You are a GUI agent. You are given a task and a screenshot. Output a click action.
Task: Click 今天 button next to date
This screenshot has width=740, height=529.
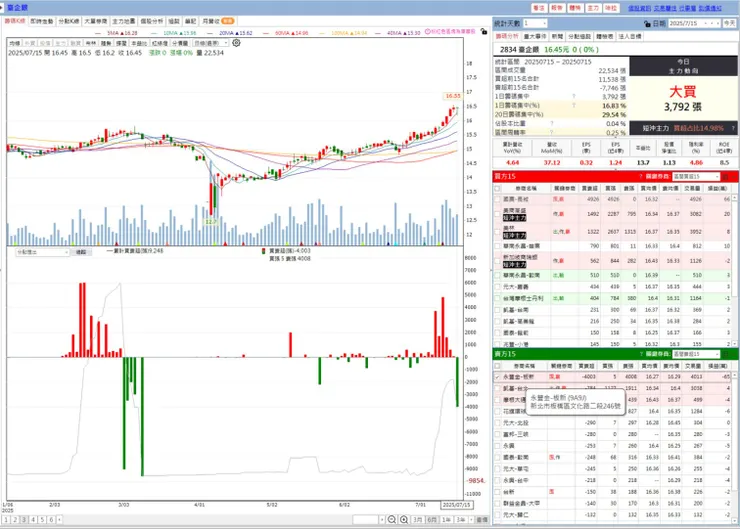(x=730, y=23)
